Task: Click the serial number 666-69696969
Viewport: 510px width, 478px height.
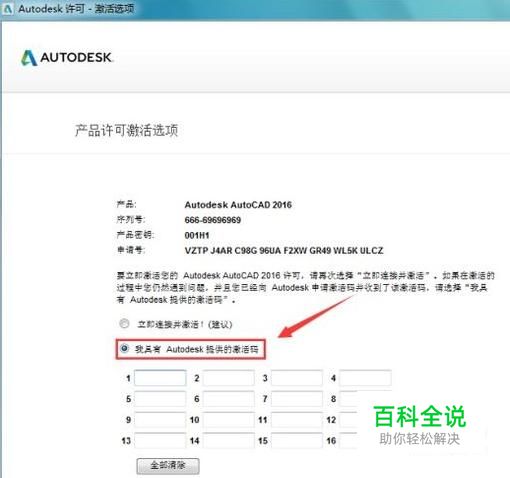Action: 213,220
